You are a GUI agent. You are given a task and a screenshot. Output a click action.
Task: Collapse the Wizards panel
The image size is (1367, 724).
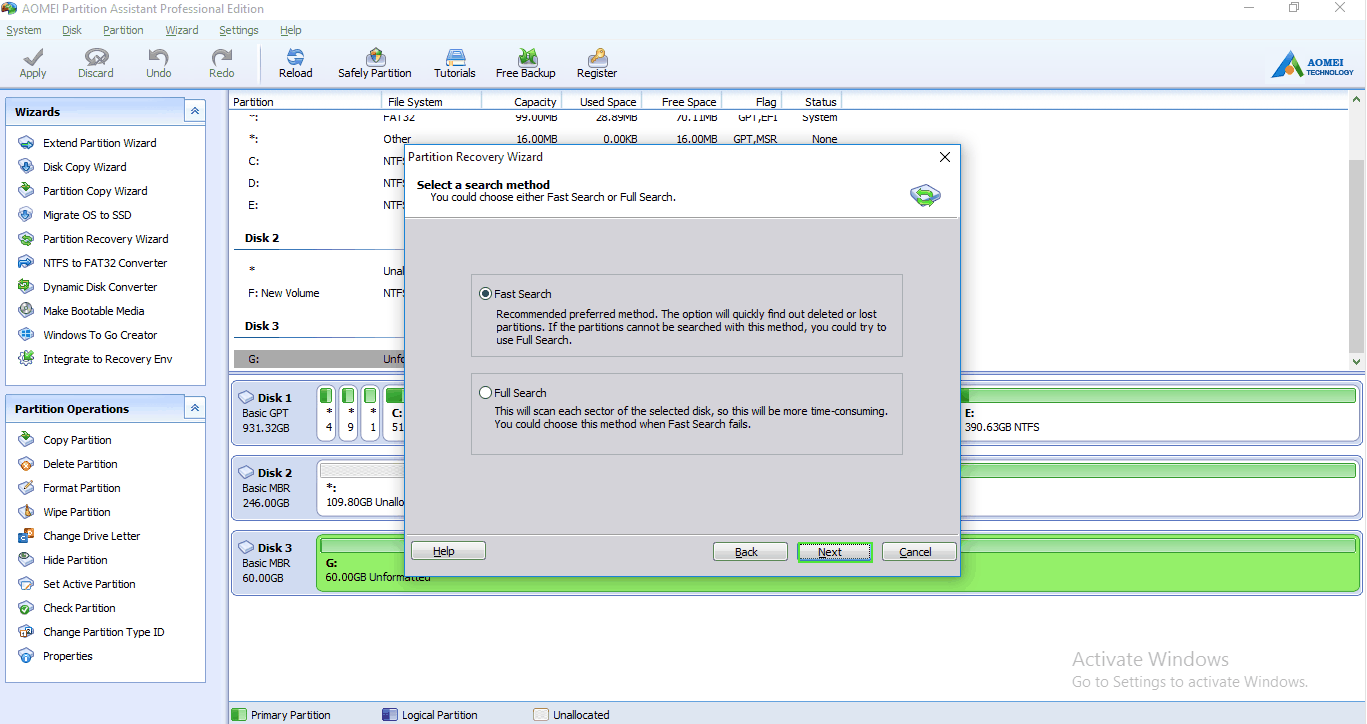195,112
